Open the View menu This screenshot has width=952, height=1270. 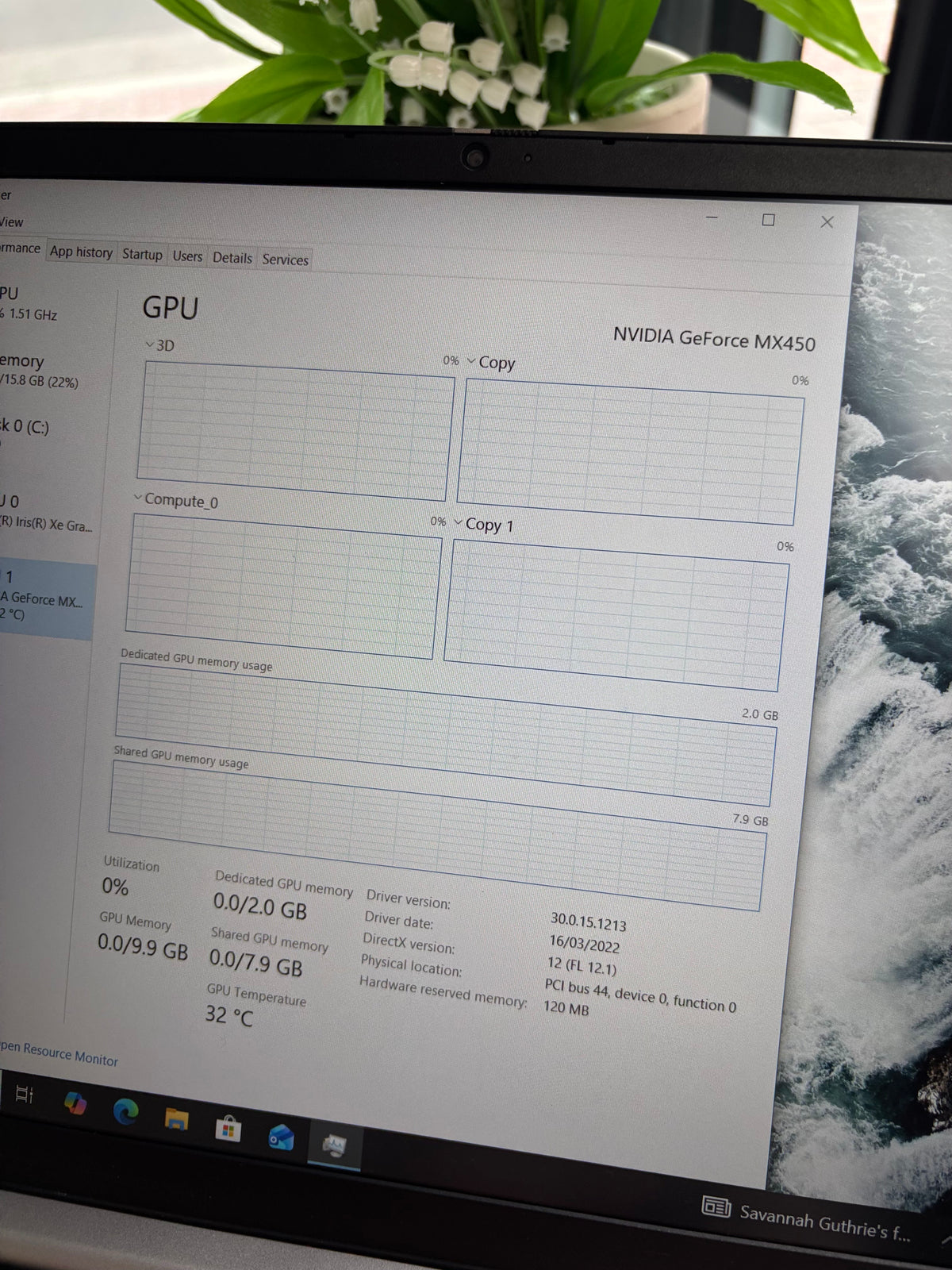pyautogui.click(x=12, y=221)
